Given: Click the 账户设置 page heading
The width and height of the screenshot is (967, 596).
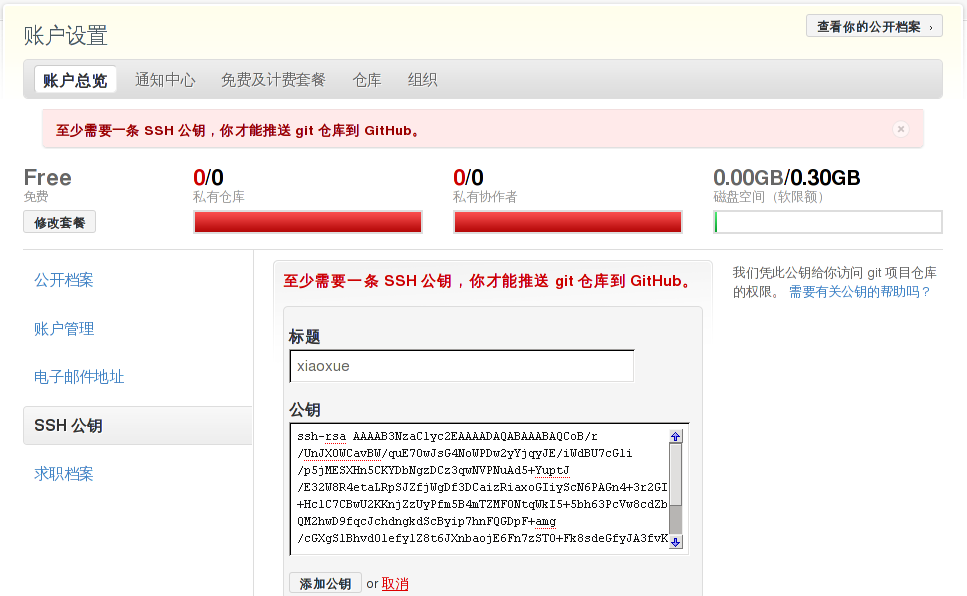Looking at the screenshot, I should point(65,35).
